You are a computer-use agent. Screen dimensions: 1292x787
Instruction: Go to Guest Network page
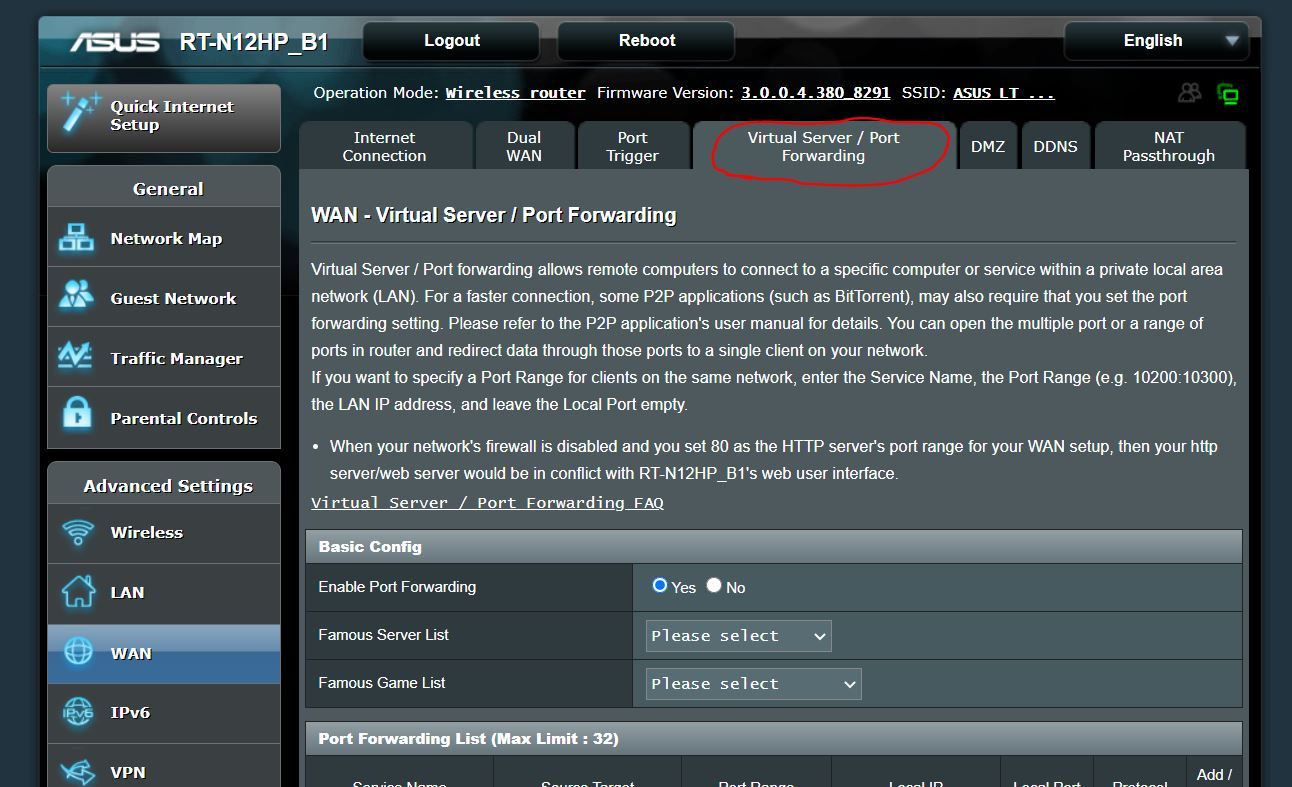click(164, 298)
